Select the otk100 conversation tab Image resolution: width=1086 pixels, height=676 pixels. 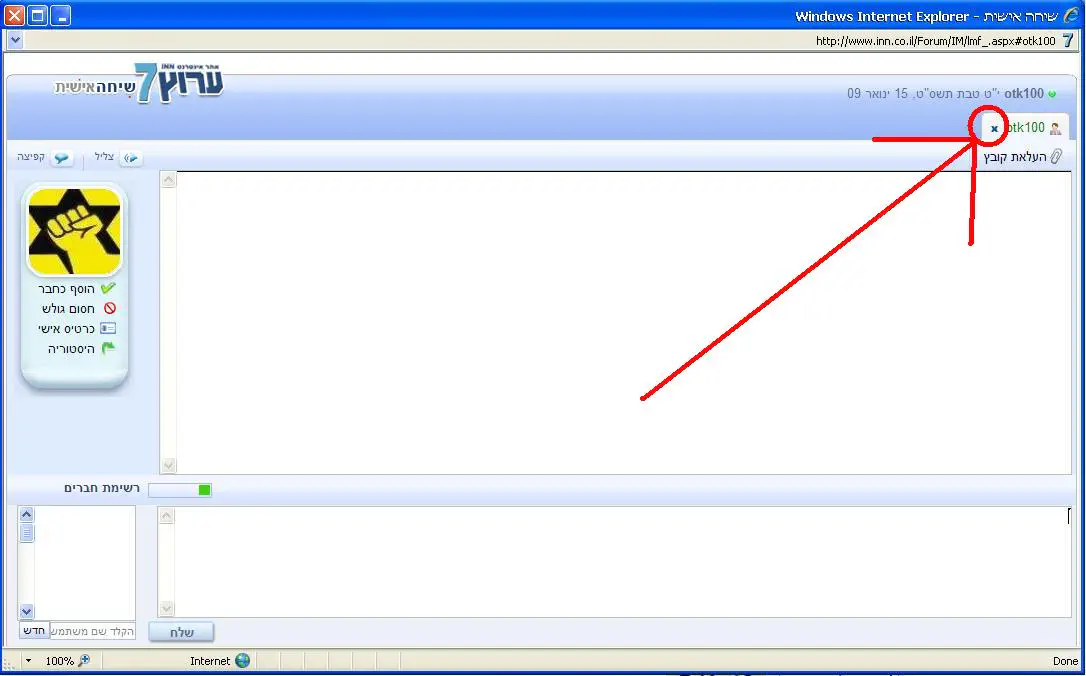click(x=1025, y=127)
